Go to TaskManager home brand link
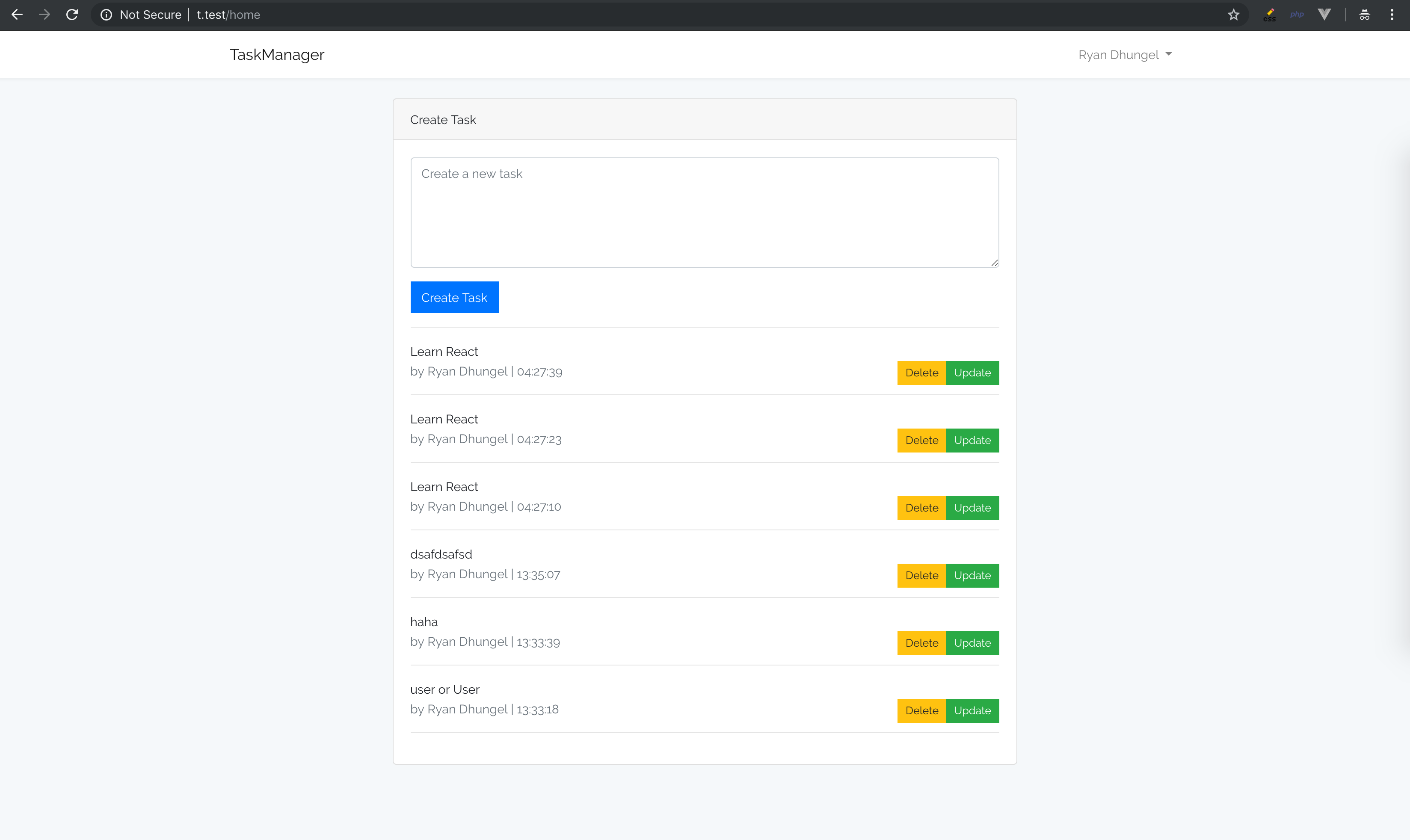The height and width of the screenshot is (840, 1410). pos(277,55)
